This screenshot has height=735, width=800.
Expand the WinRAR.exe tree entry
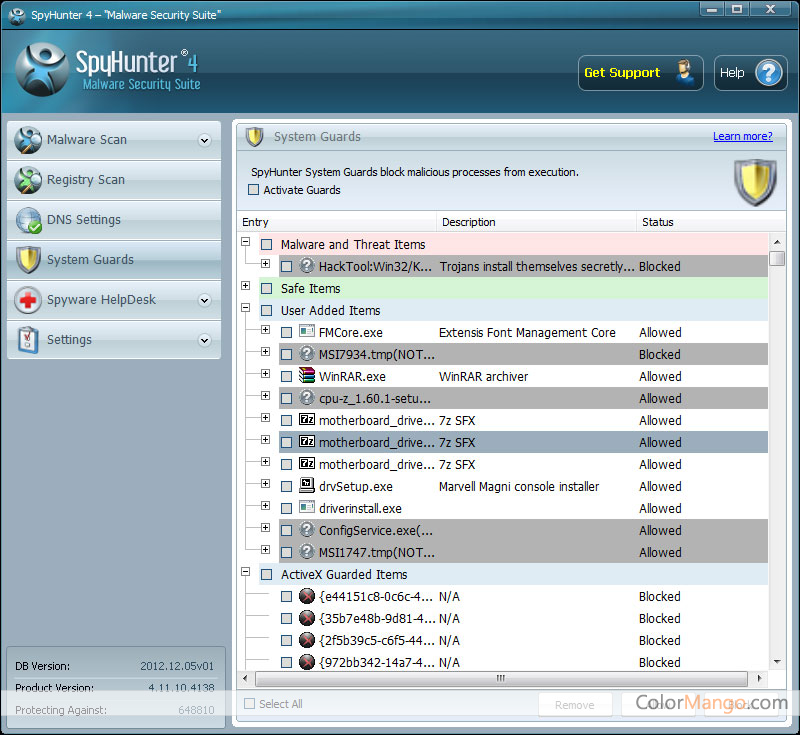pos(265,373)
